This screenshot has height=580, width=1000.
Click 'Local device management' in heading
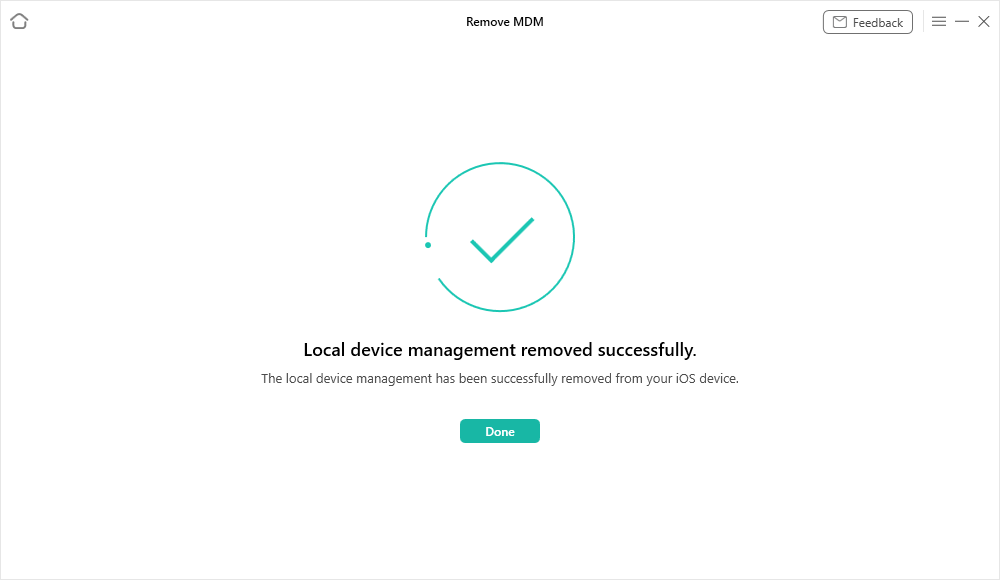(409, 350)
